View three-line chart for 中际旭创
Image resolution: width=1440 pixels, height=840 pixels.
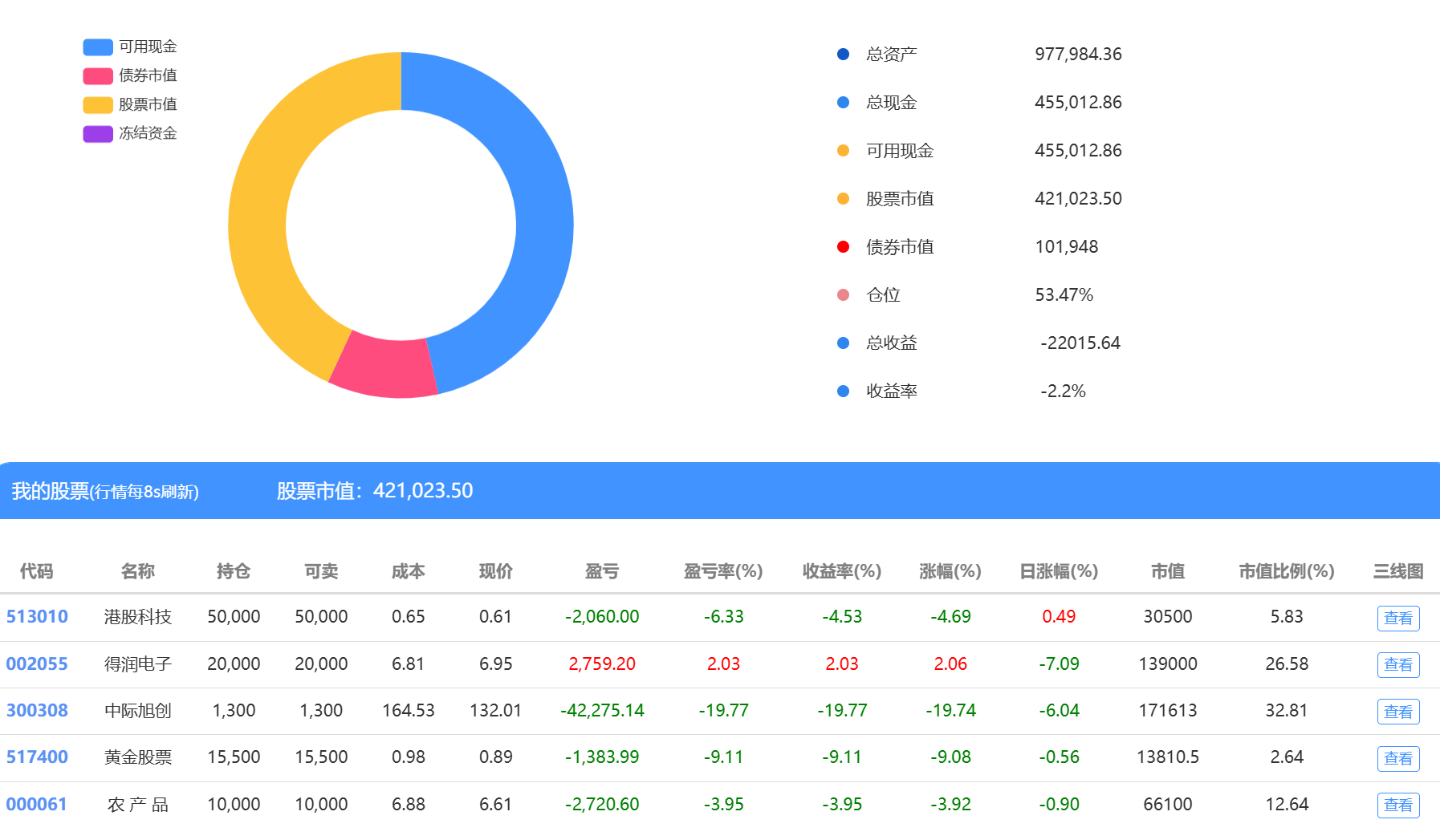coord(1397,712)
